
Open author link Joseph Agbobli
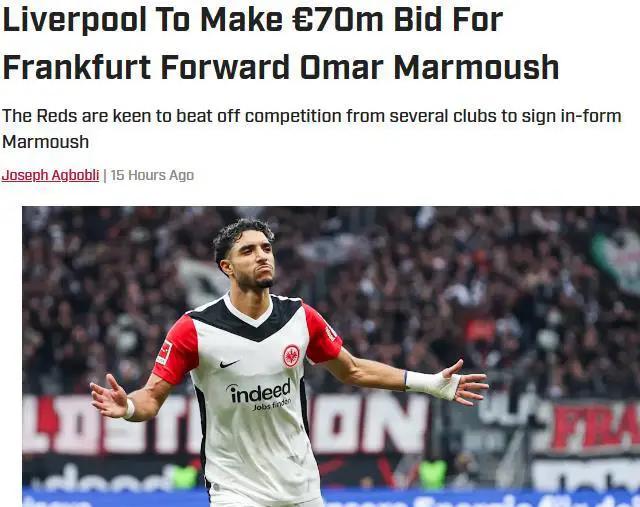pos(50,175)
